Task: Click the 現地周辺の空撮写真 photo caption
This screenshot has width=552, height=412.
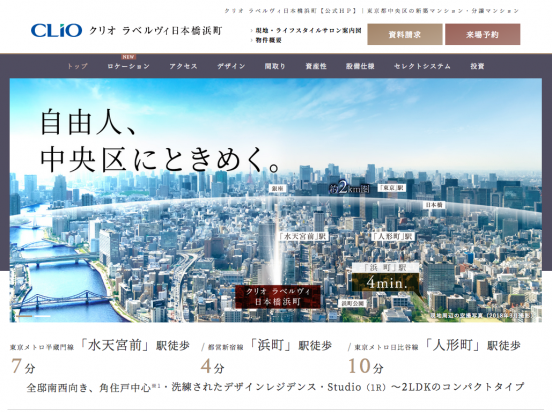Action: tap(481, 316)
